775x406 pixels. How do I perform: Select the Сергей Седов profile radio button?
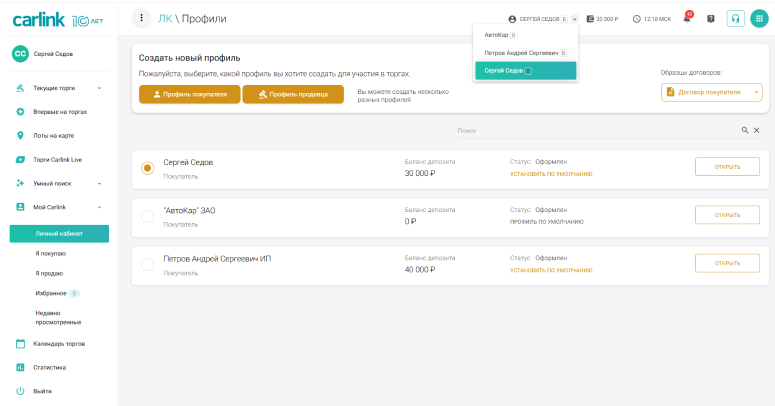(147, 168)
